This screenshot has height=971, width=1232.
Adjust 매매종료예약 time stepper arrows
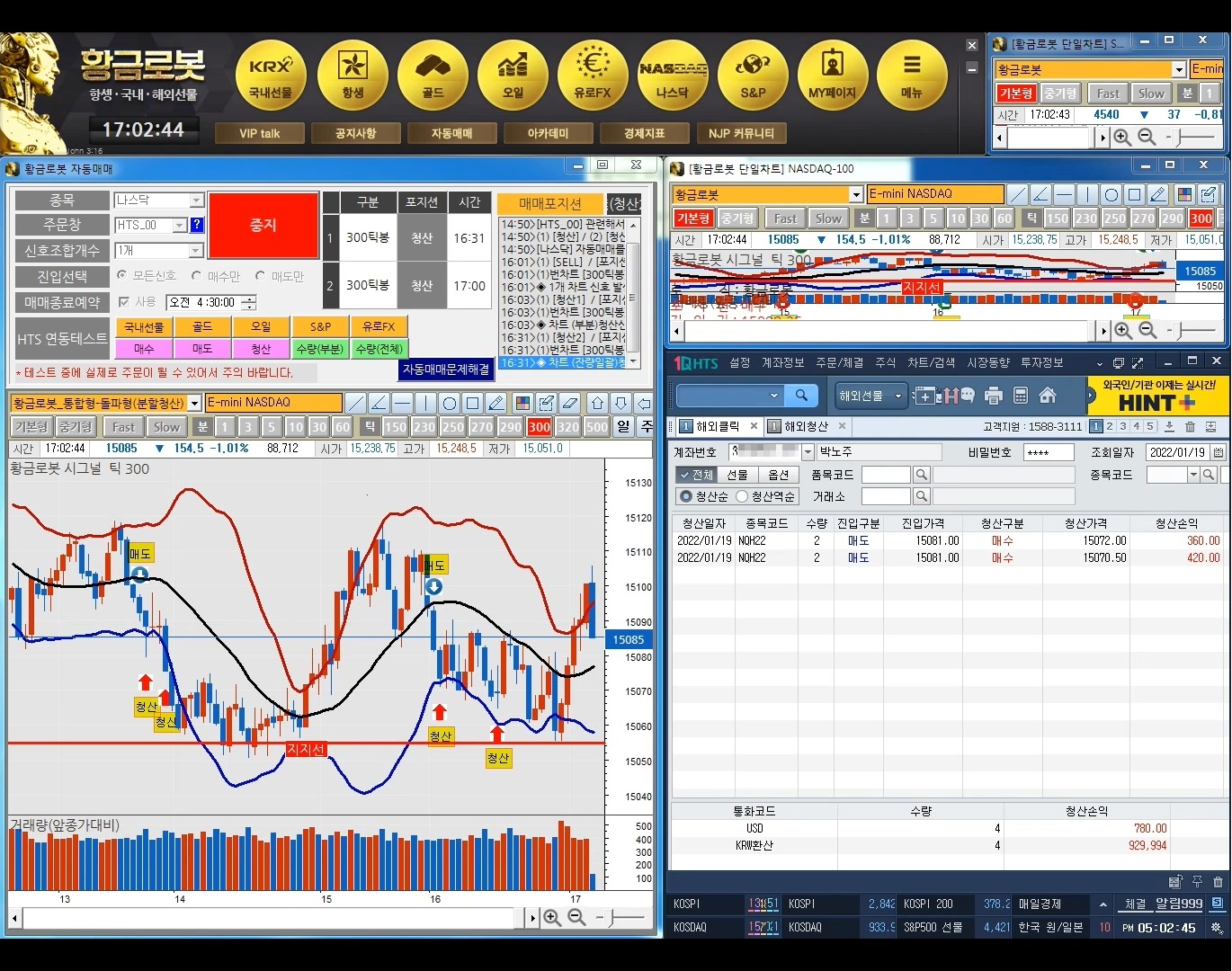[x=249, y=302]
